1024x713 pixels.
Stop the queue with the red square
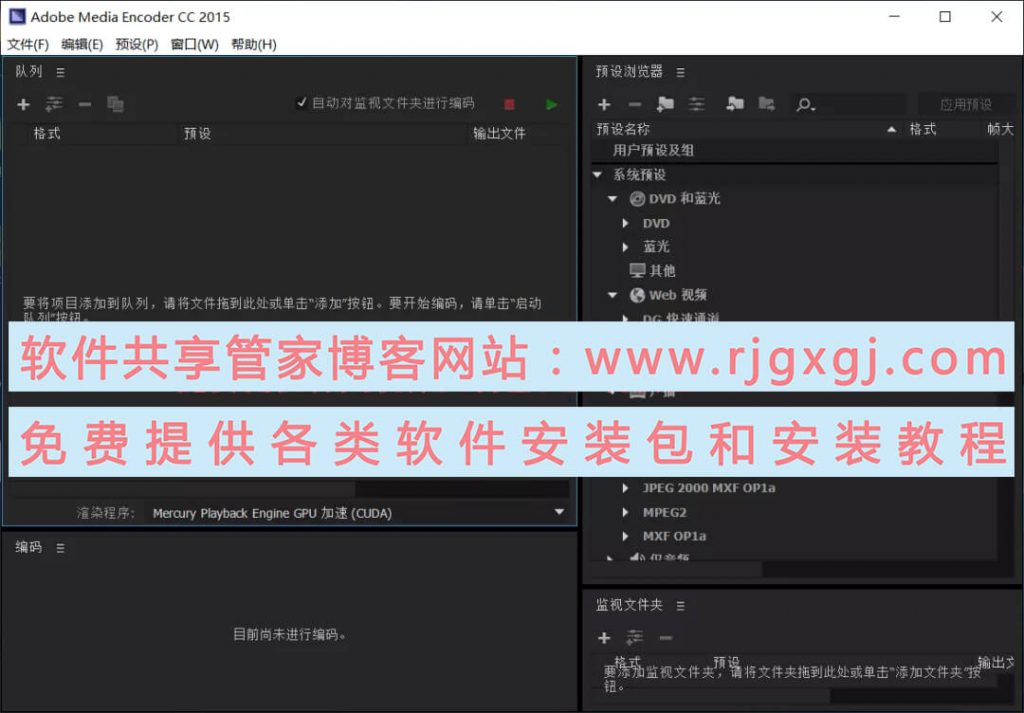(509, 104)
